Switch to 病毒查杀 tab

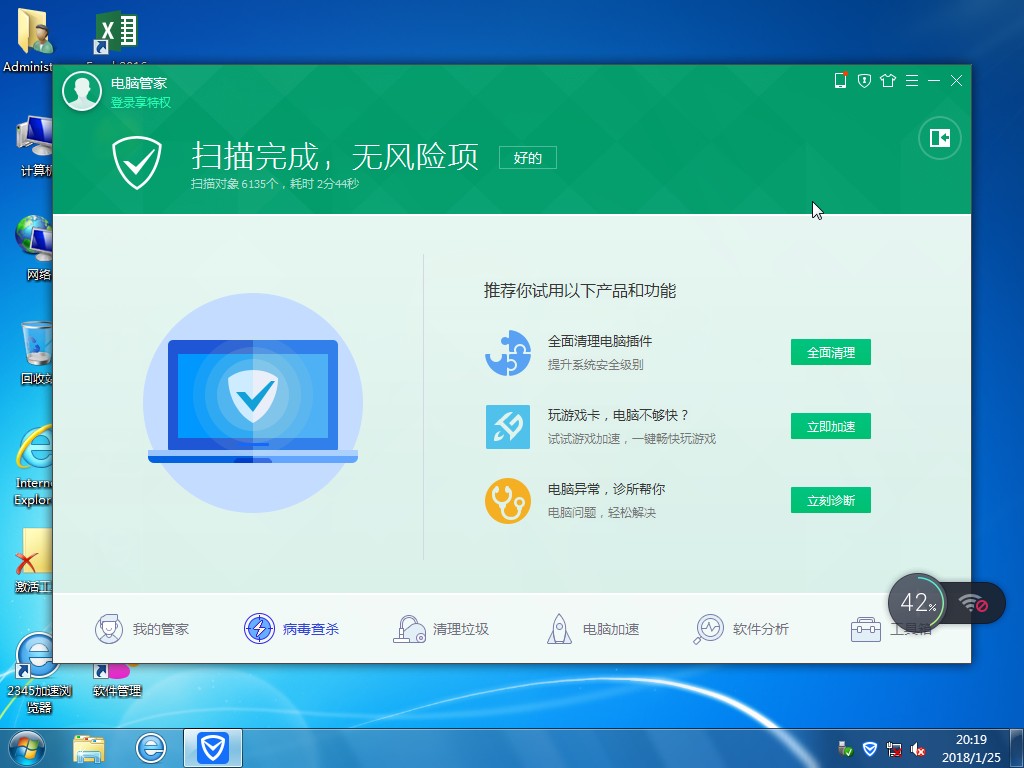[291, 629]
